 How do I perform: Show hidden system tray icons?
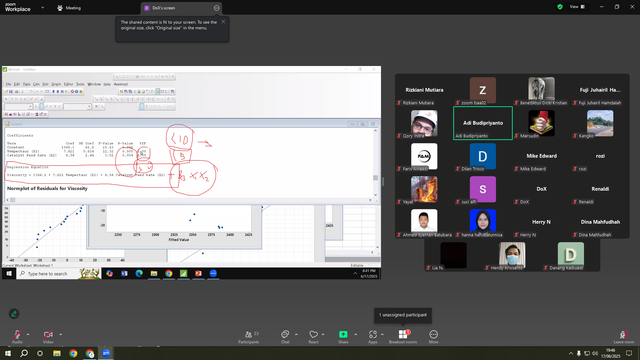571,353
